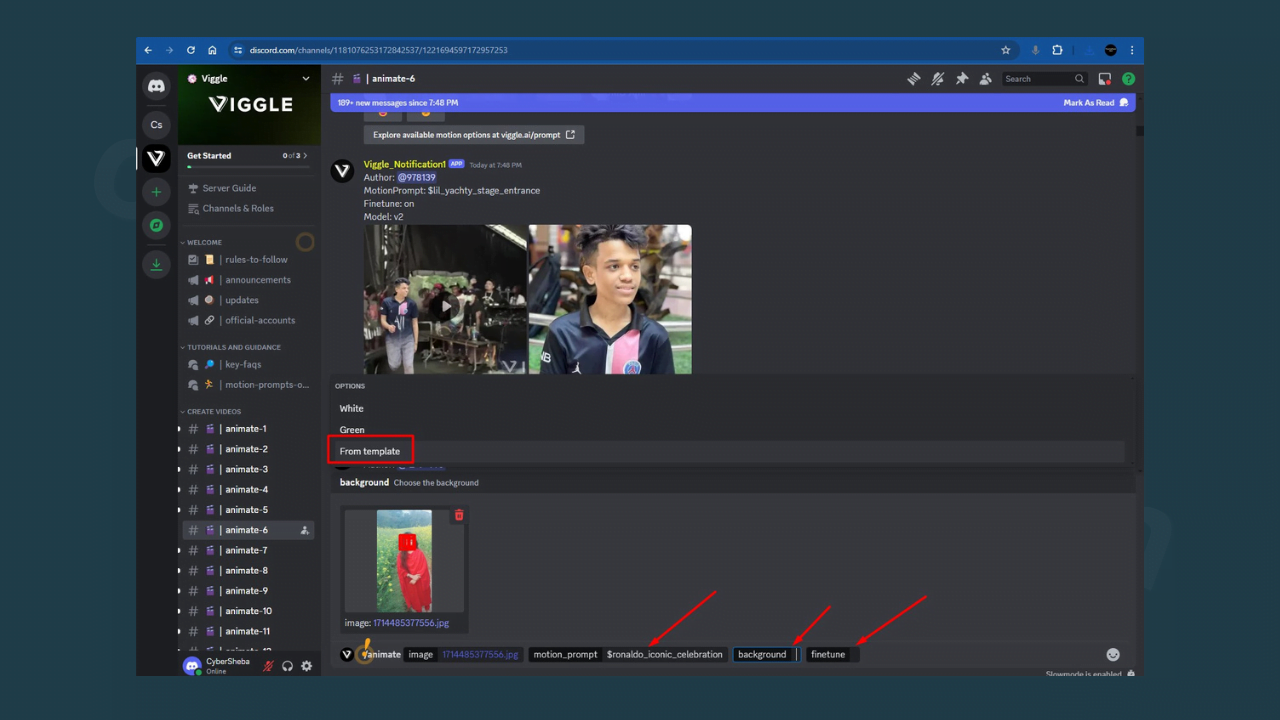Image resolution: width=1280 pixels, height=720 pixels.
Task: Toggle microphone mute for CyberSheba
Action: pos(268,666)
